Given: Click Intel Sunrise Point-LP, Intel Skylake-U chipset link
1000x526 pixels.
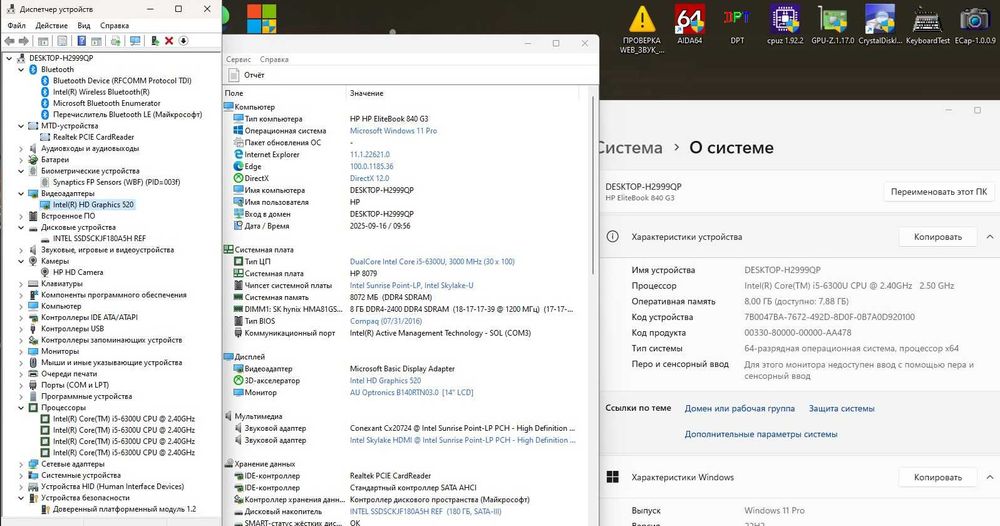Looking at the screenshot, I should [411, 286].
